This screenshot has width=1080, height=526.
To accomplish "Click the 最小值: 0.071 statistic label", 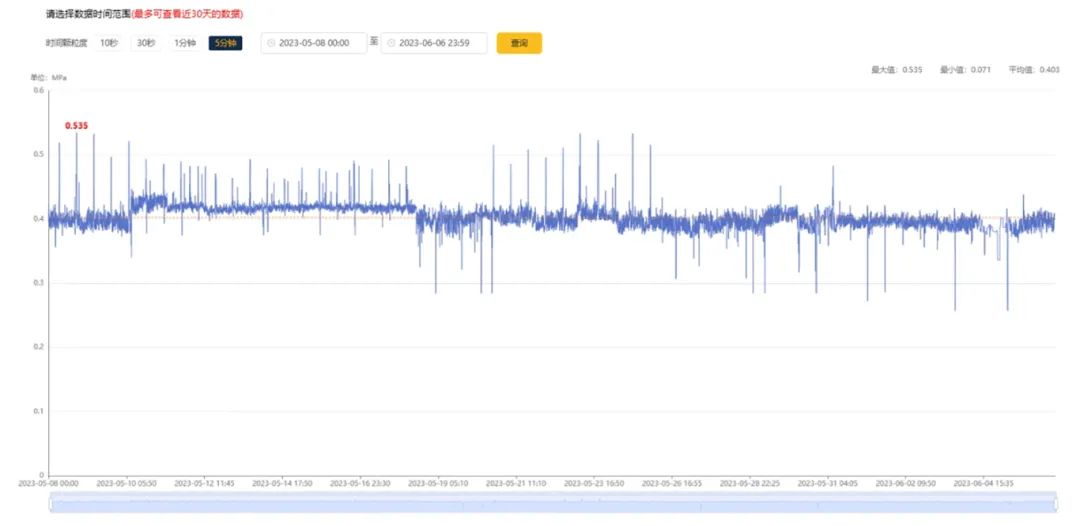I will click(965, 70).
